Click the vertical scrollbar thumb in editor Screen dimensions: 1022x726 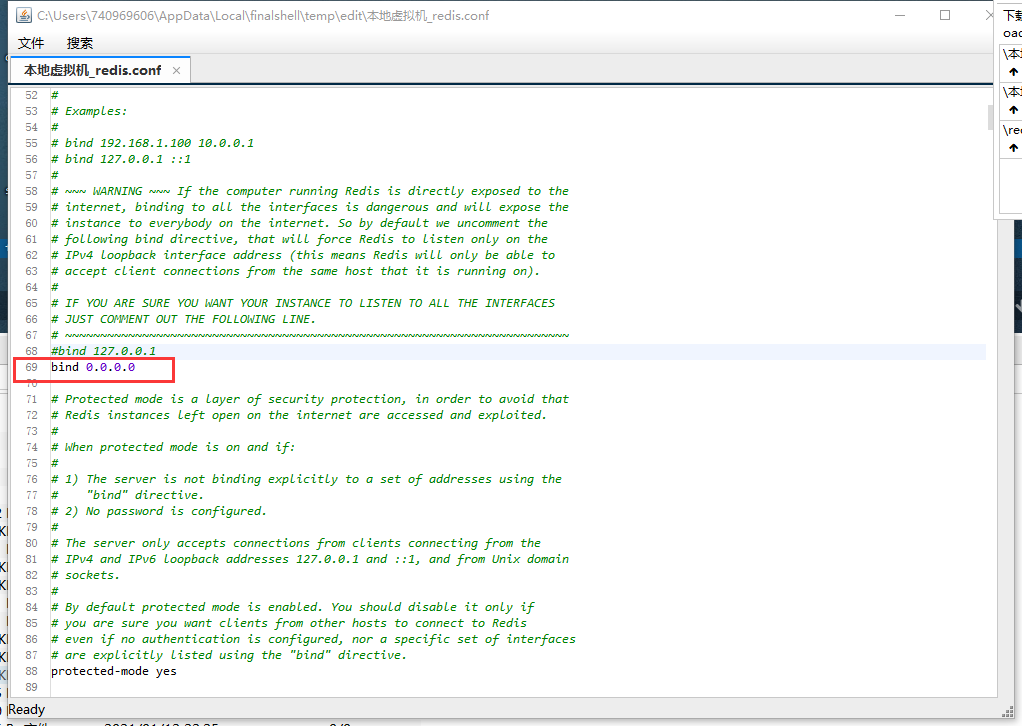click(990, 118)
